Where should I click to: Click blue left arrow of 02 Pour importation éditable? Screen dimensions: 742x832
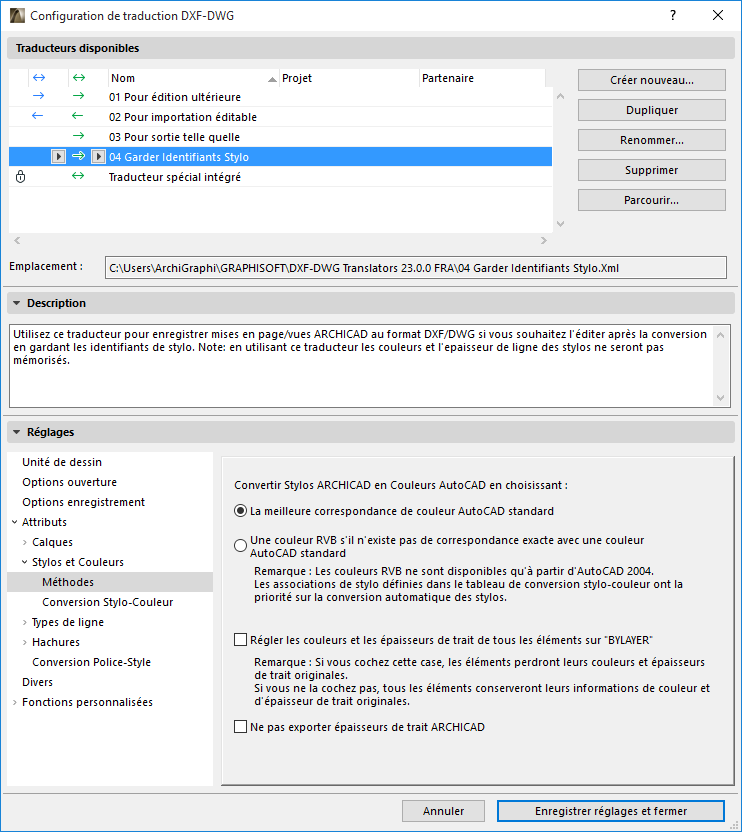37,116
